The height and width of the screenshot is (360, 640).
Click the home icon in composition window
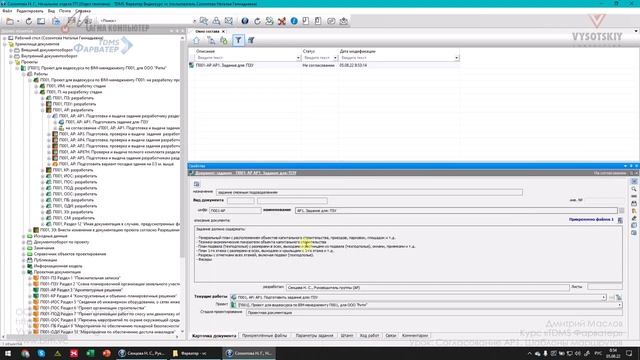point(196,40)
